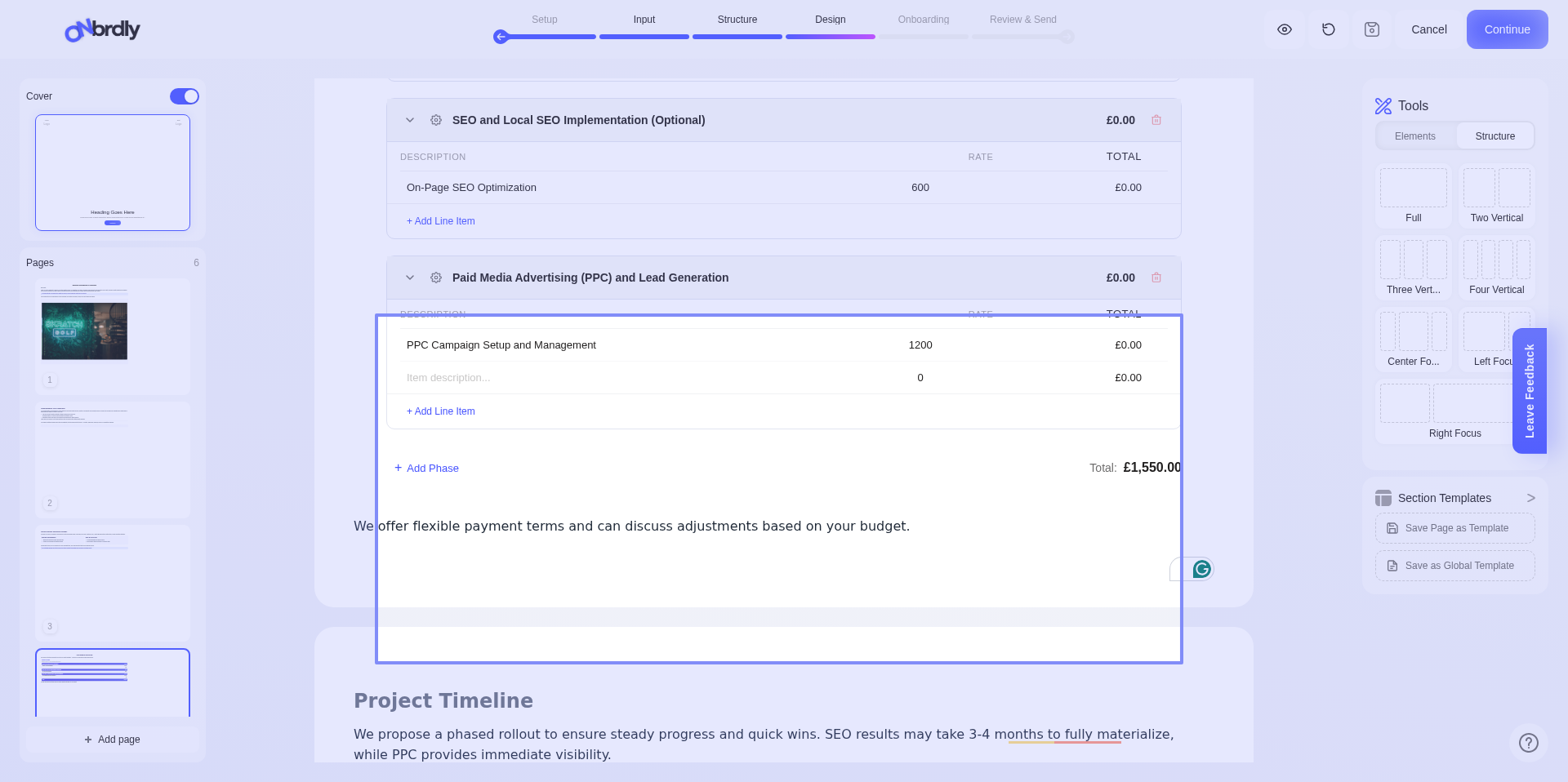Viewport: 1568px width, 782px height.
Task: Open the help question mark icon
Action: pos(1528,743)
